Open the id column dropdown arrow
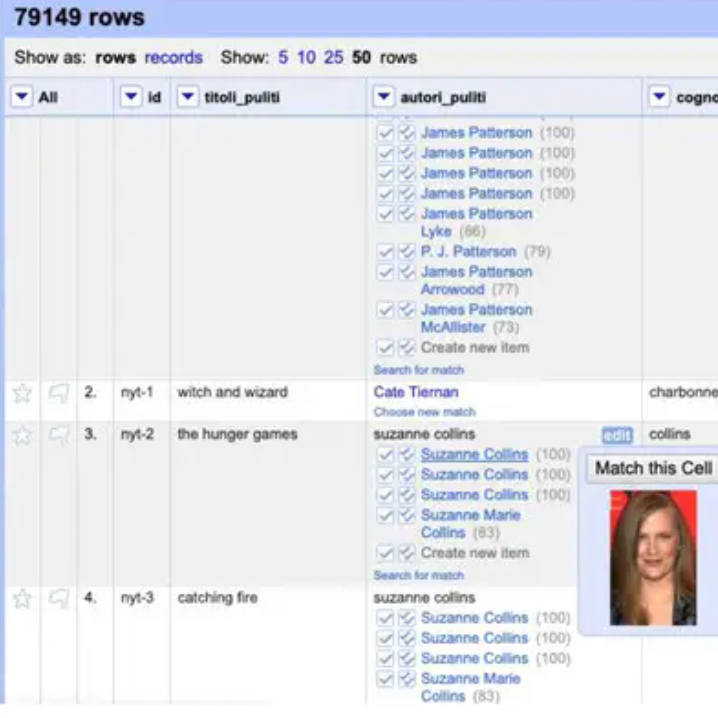The width and height of the screenshot is (718, 718). click(130, 96)
